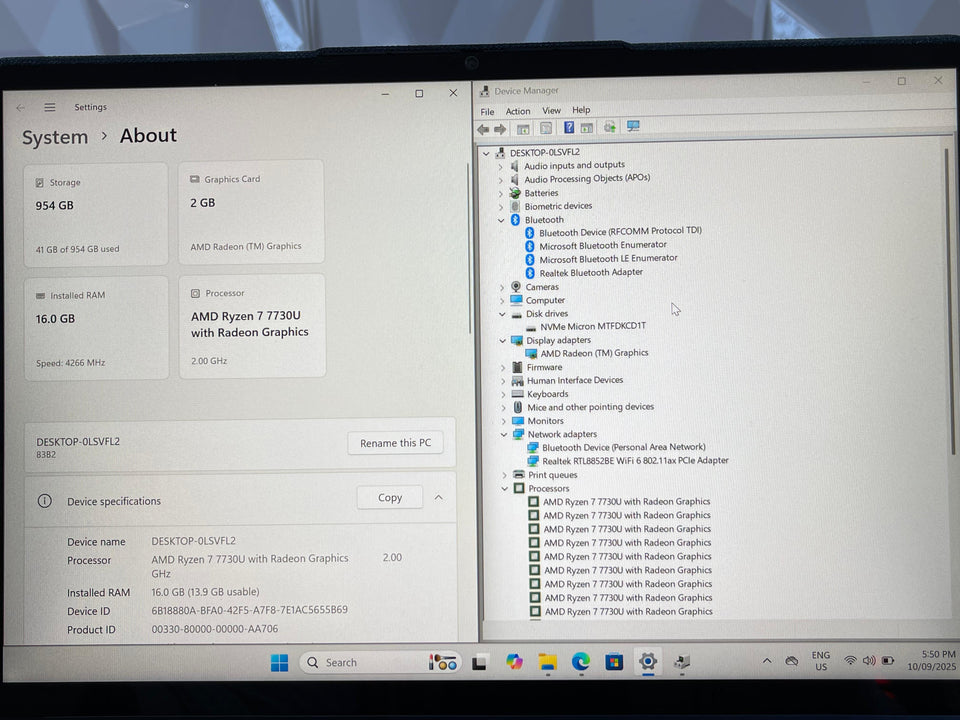960x720 pixels.
Task: Select the Monitors category
Action: [546, 421]
